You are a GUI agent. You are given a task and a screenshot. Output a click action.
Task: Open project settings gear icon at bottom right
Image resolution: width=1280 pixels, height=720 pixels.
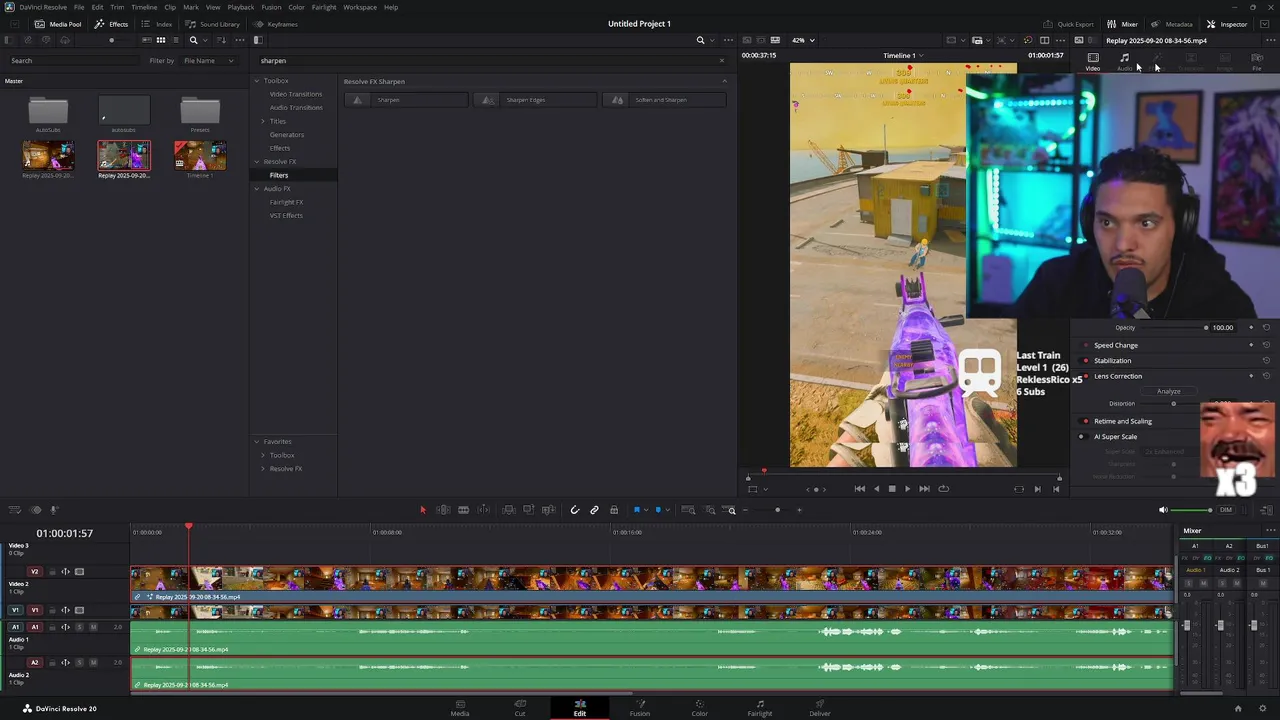(1262, 709)
